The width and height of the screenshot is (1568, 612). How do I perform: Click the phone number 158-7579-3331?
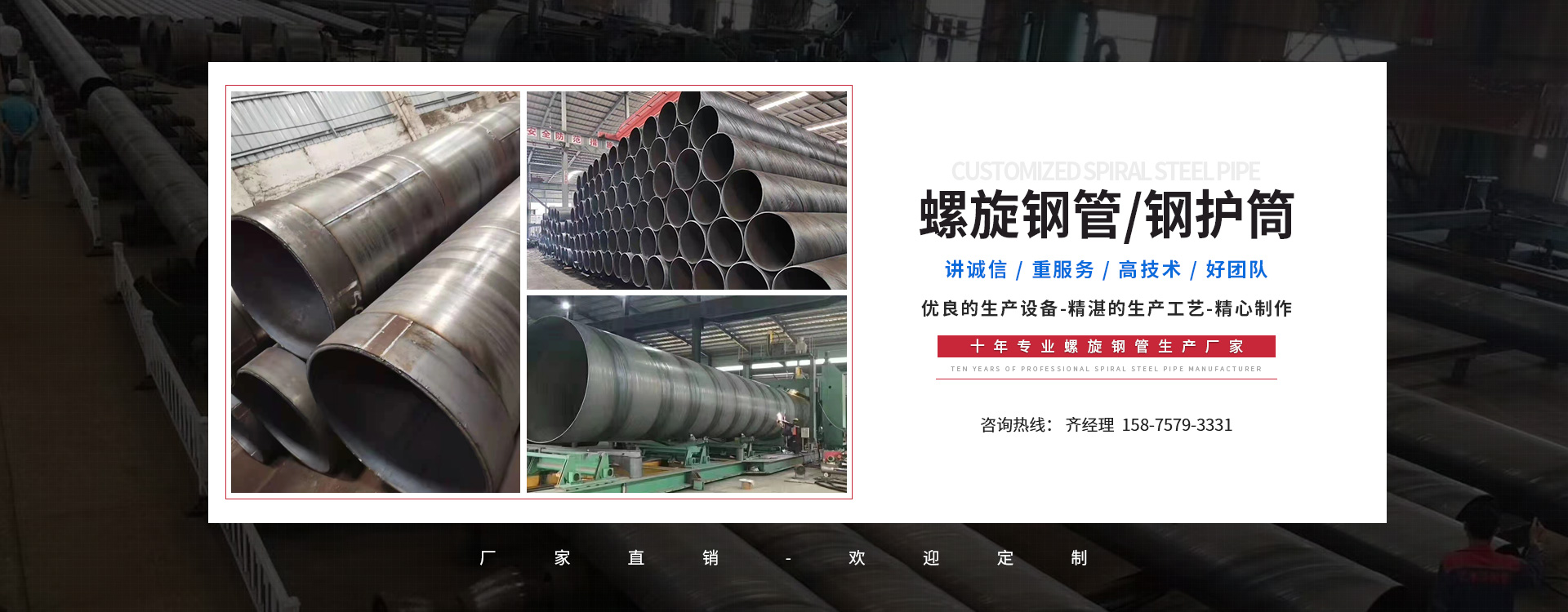(1177, 425)
